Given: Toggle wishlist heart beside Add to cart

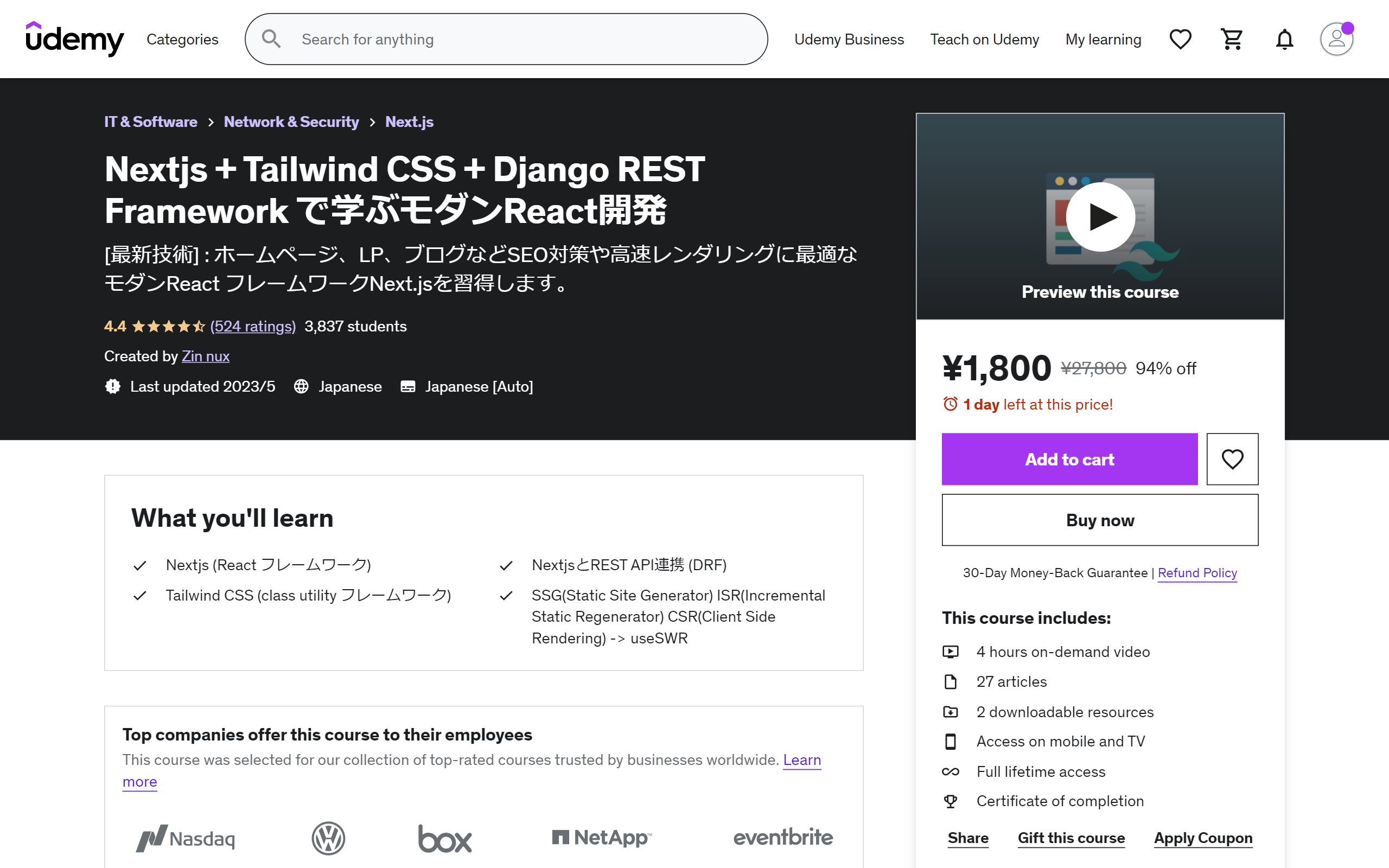Looking at the screenshot, I should coord(1232,459).
